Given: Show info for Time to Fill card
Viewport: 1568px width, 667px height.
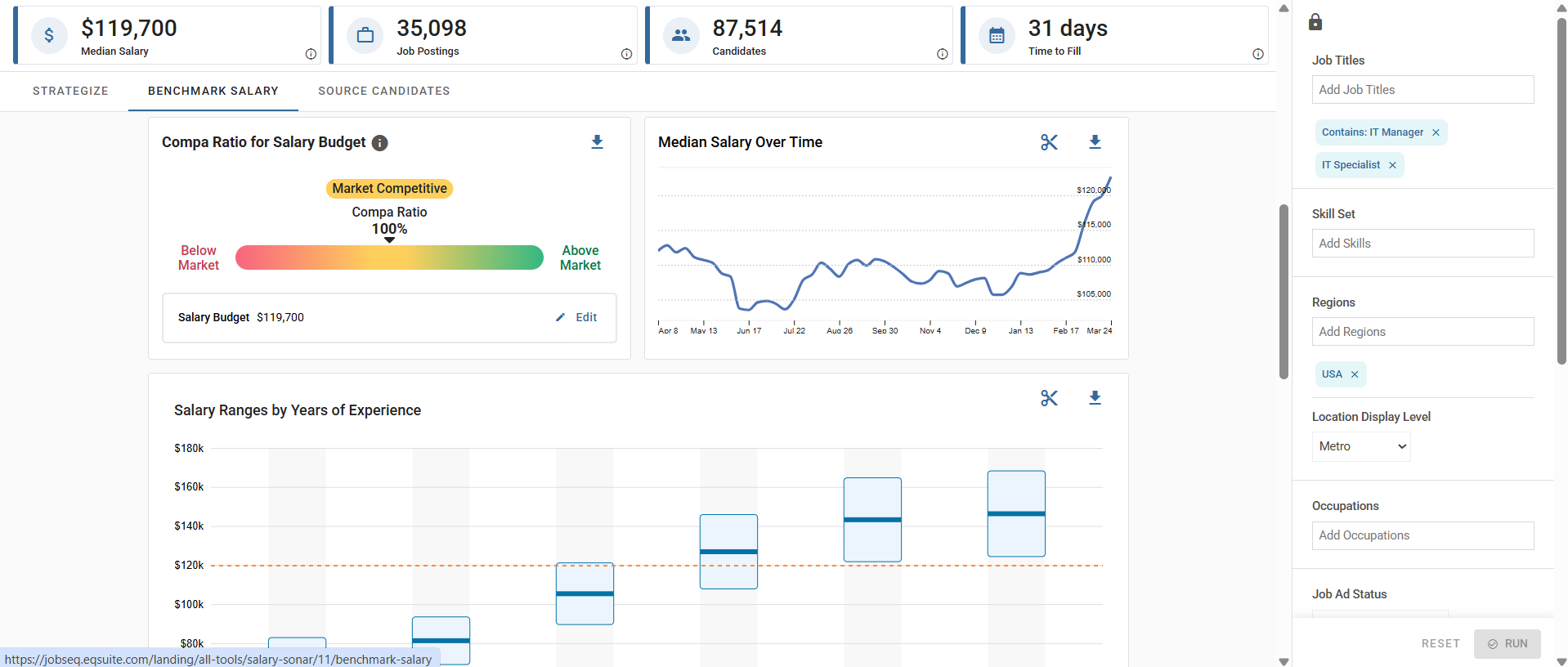Looking at the screenshot, I should pyautogui.click(x=1257, y=54).
